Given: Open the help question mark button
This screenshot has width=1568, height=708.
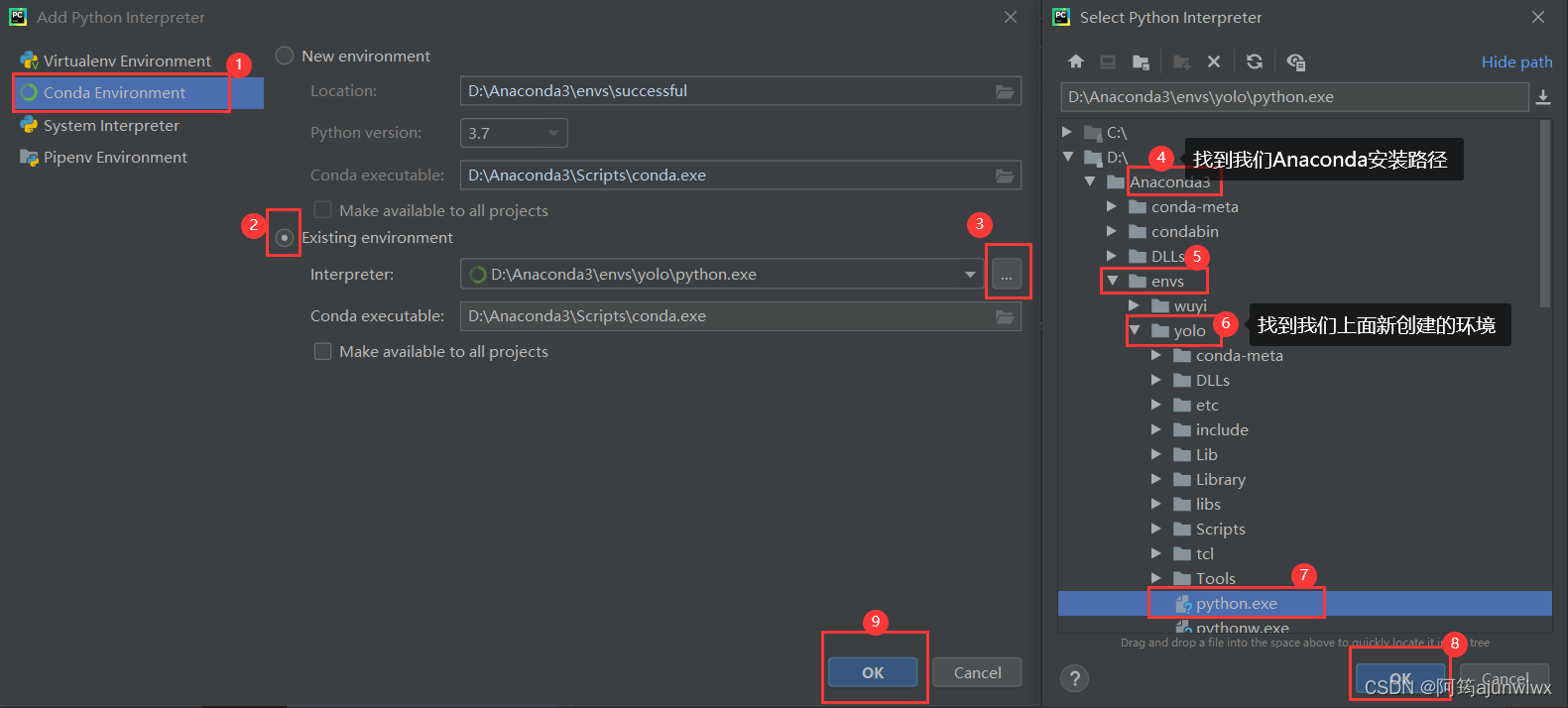Looking at the screenshot, I should tap(1074, 678).
